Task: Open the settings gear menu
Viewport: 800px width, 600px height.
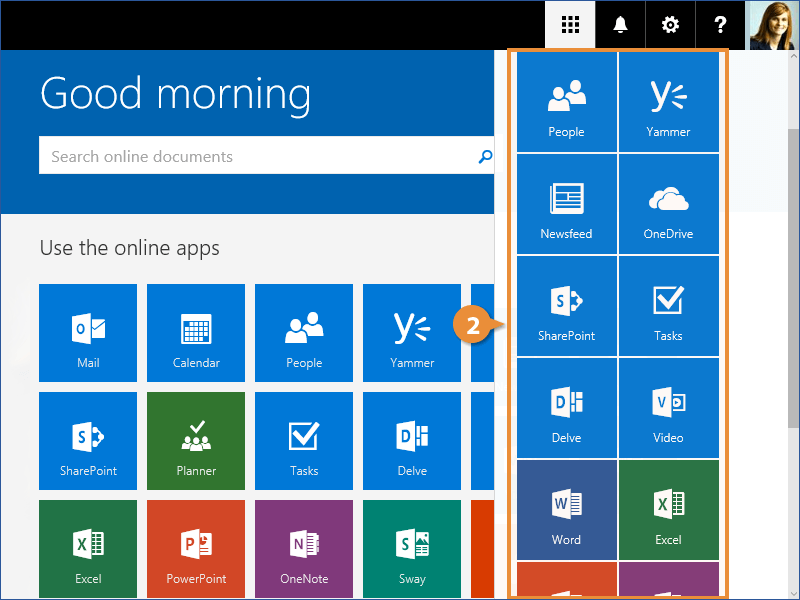Action: pyautogui.click(x=670, y=25)
